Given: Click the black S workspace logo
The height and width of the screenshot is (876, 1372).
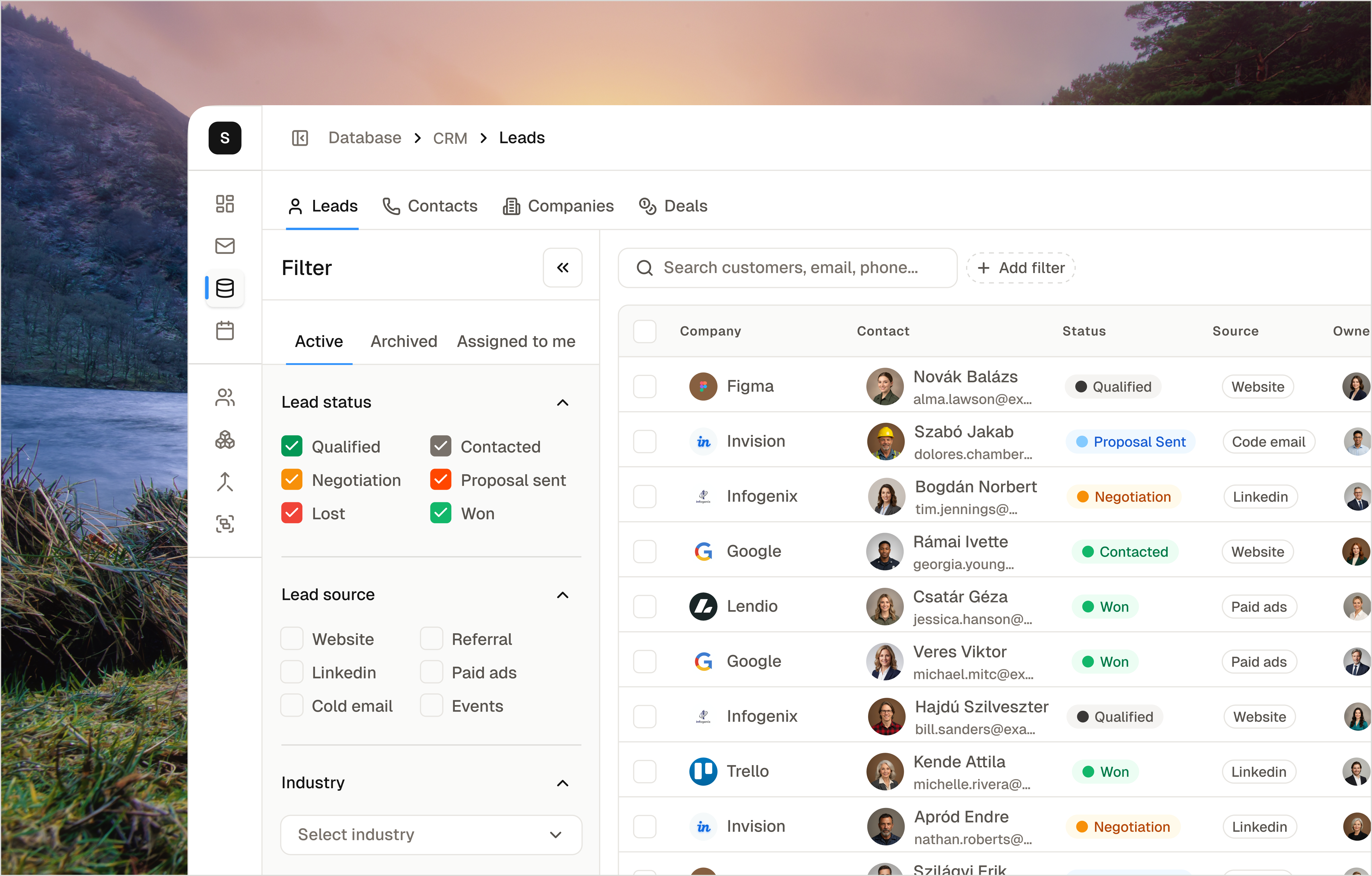Looking at the screenshot, I should (x=224, y=138).
